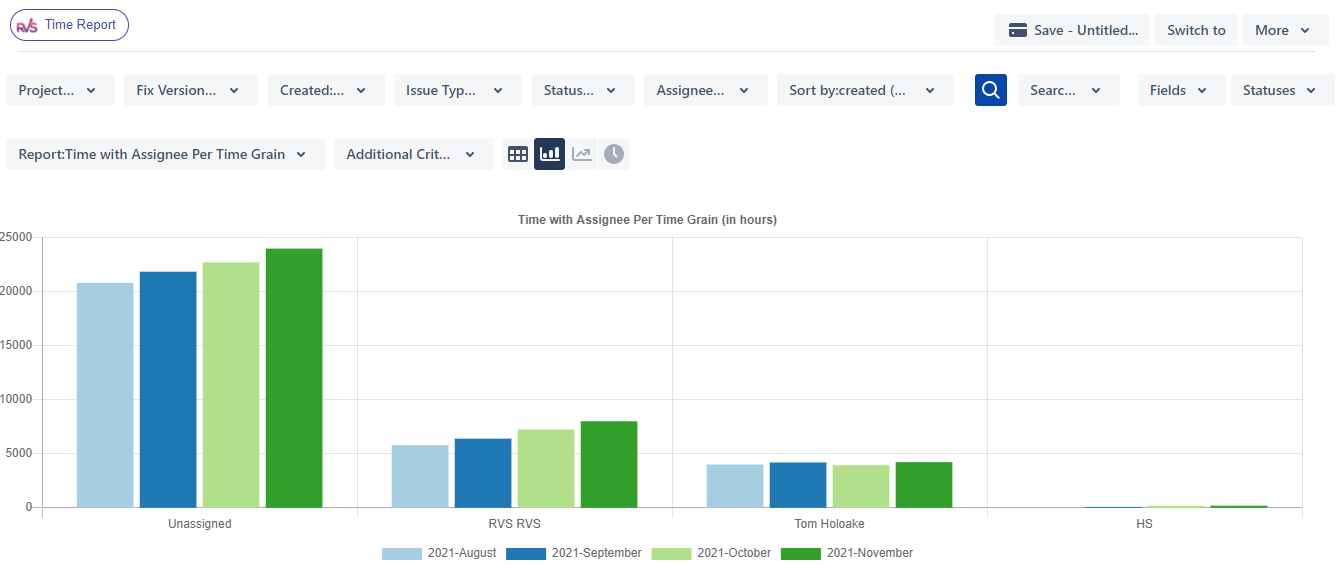Click the blue magnifier search icon

(x=990, y=90)
